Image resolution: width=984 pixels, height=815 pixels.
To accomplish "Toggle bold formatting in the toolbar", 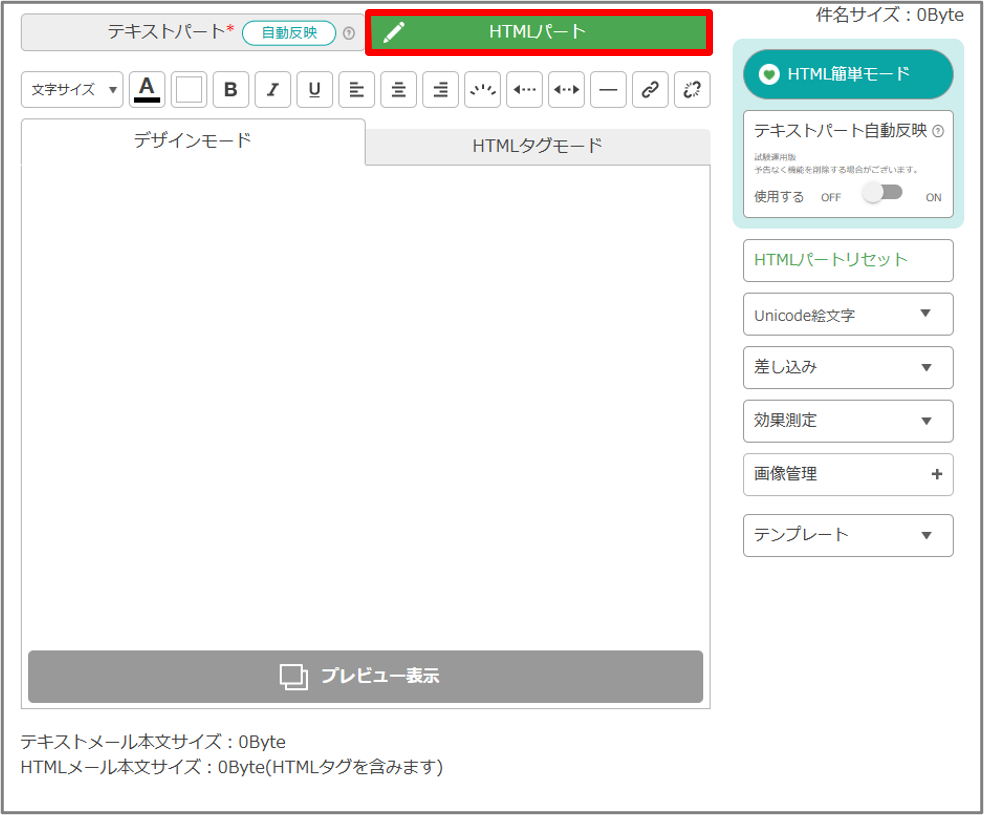I will (230, 90).
